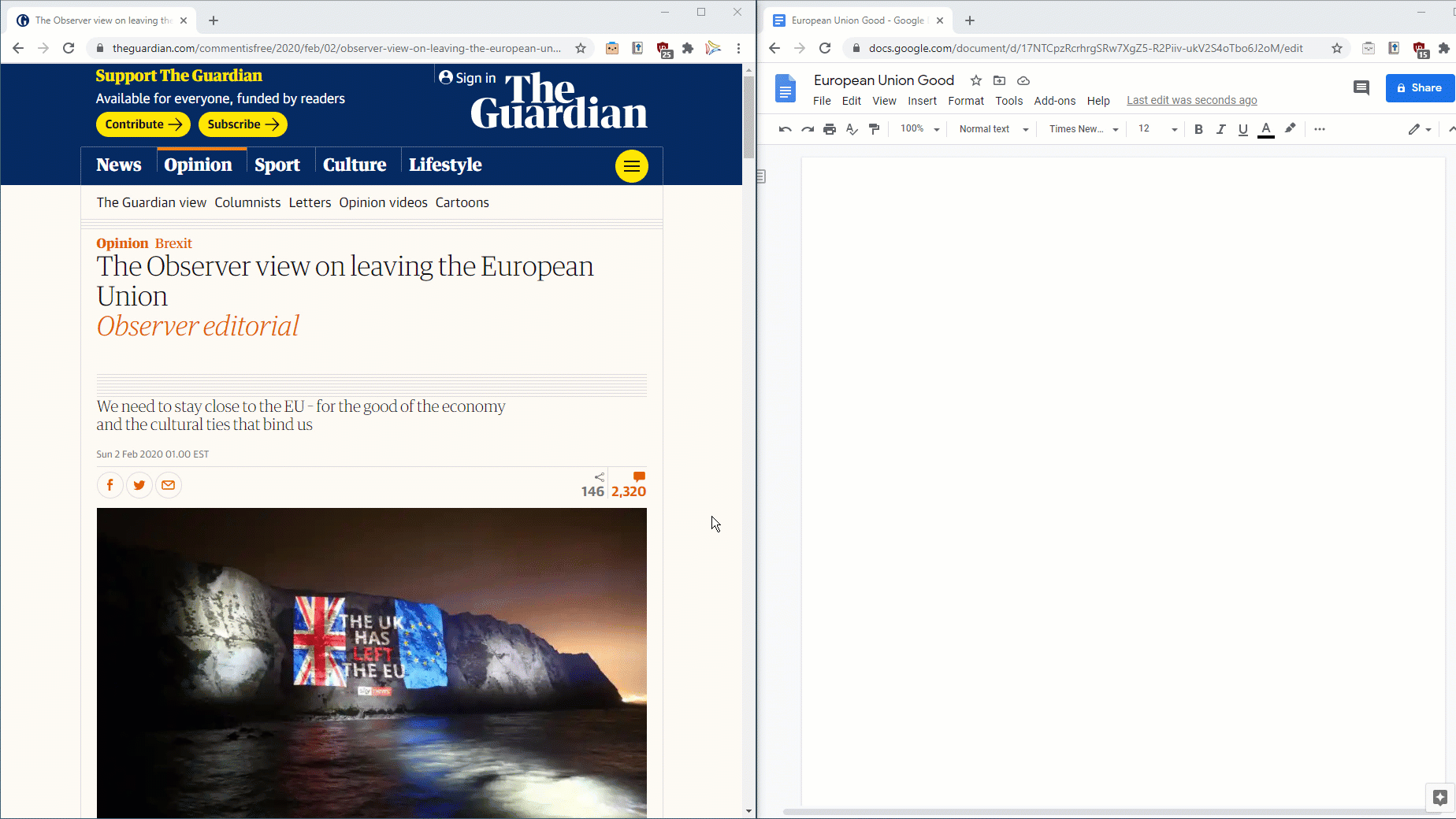The image size is (1456, 819).
Task: Open the Explore button in Docs
Action: point(1440,797)
